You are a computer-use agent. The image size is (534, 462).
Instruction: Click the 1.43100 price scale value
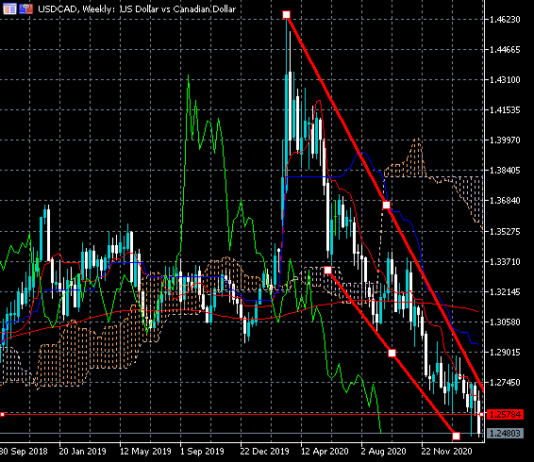(505, 80)
